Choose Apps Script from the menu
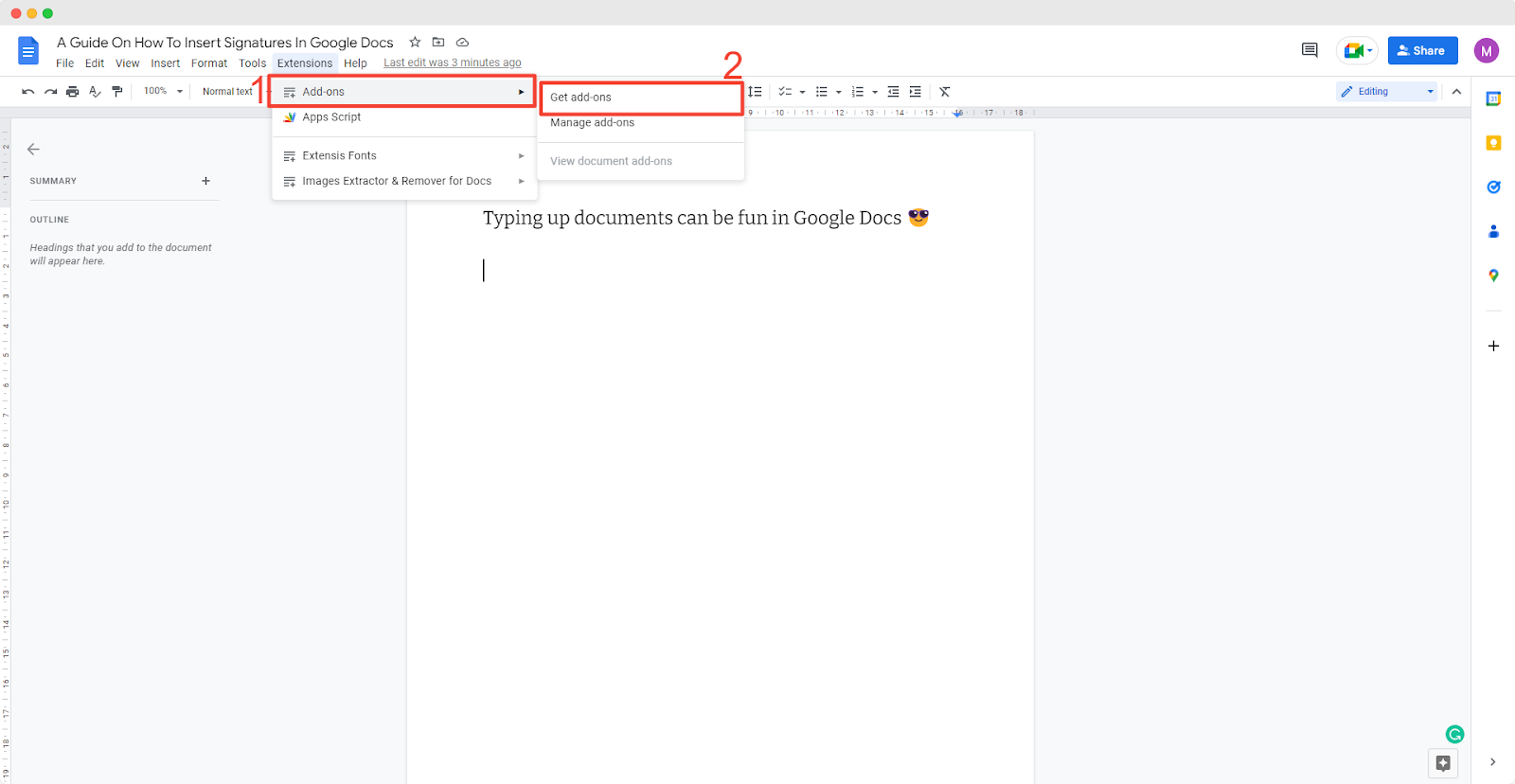This screenshot has height=784, width=1515. point(404,117)
